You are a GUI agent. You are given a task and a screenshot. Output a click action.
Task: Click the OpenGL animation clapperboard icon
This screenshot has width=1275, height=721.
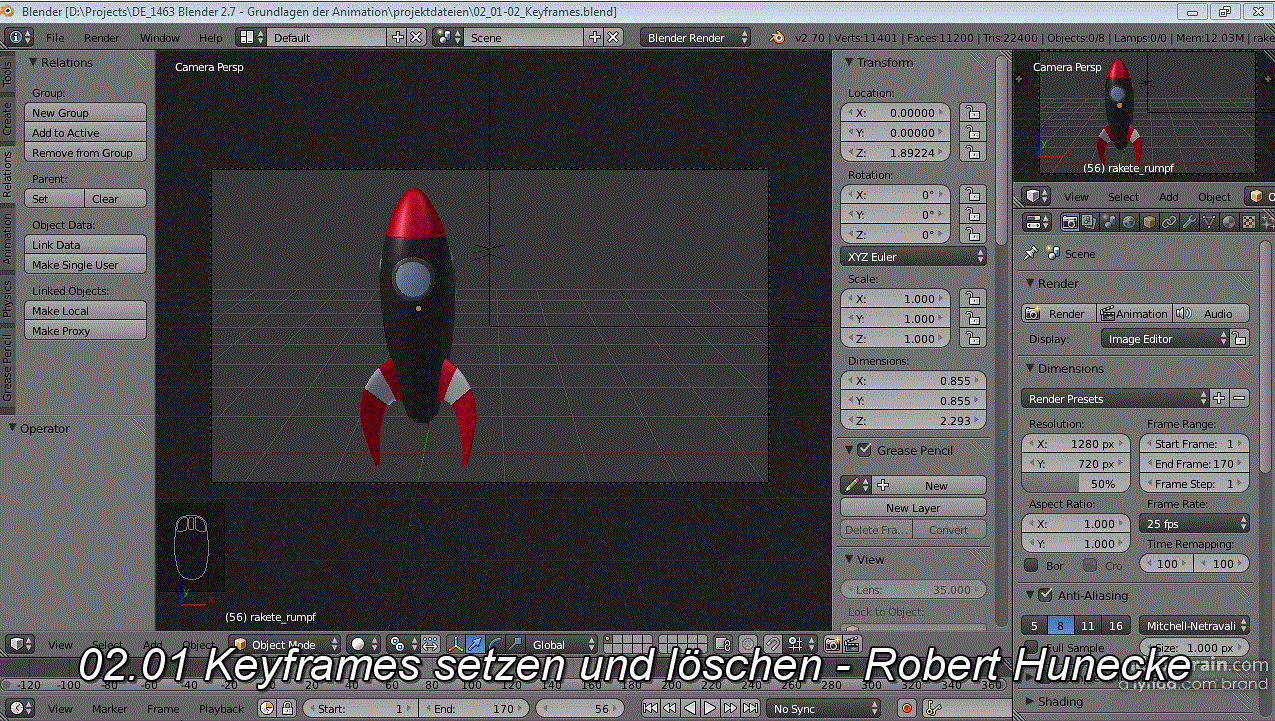click(851, 644)
